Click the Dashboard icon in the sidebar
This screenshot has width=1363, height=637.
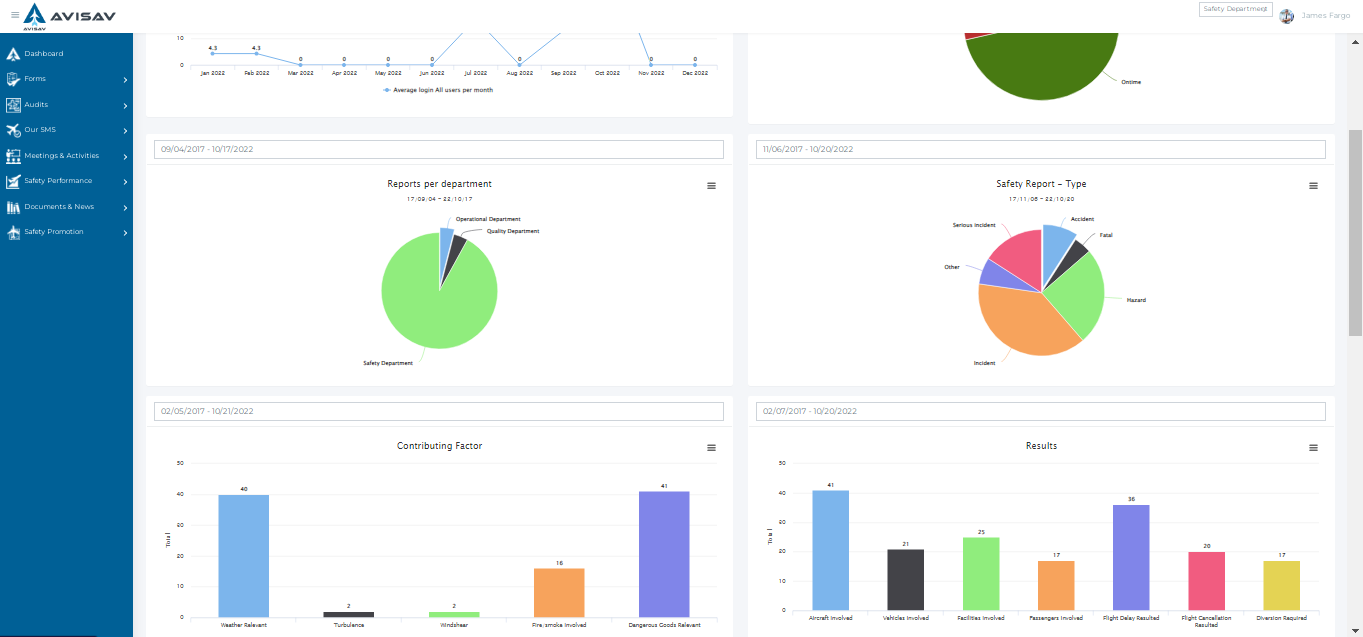pos(13,54)
